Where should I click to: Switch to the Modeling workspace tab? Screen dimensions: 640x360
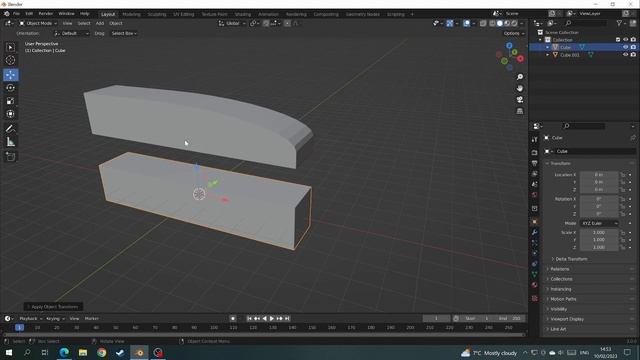(x=131, y=14)
